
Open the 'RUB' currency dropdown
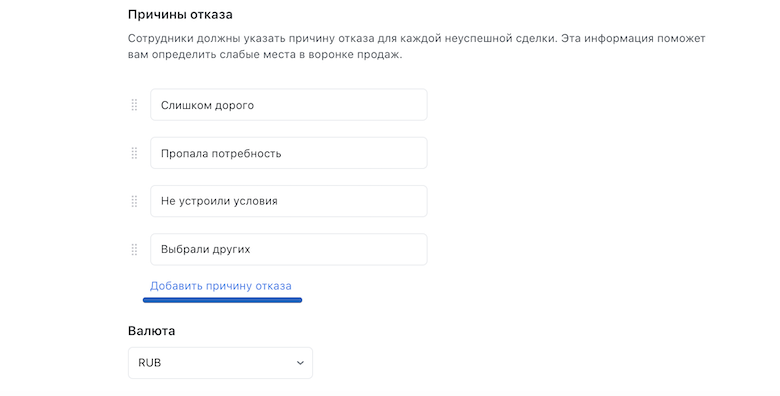[x=220, y=363]
